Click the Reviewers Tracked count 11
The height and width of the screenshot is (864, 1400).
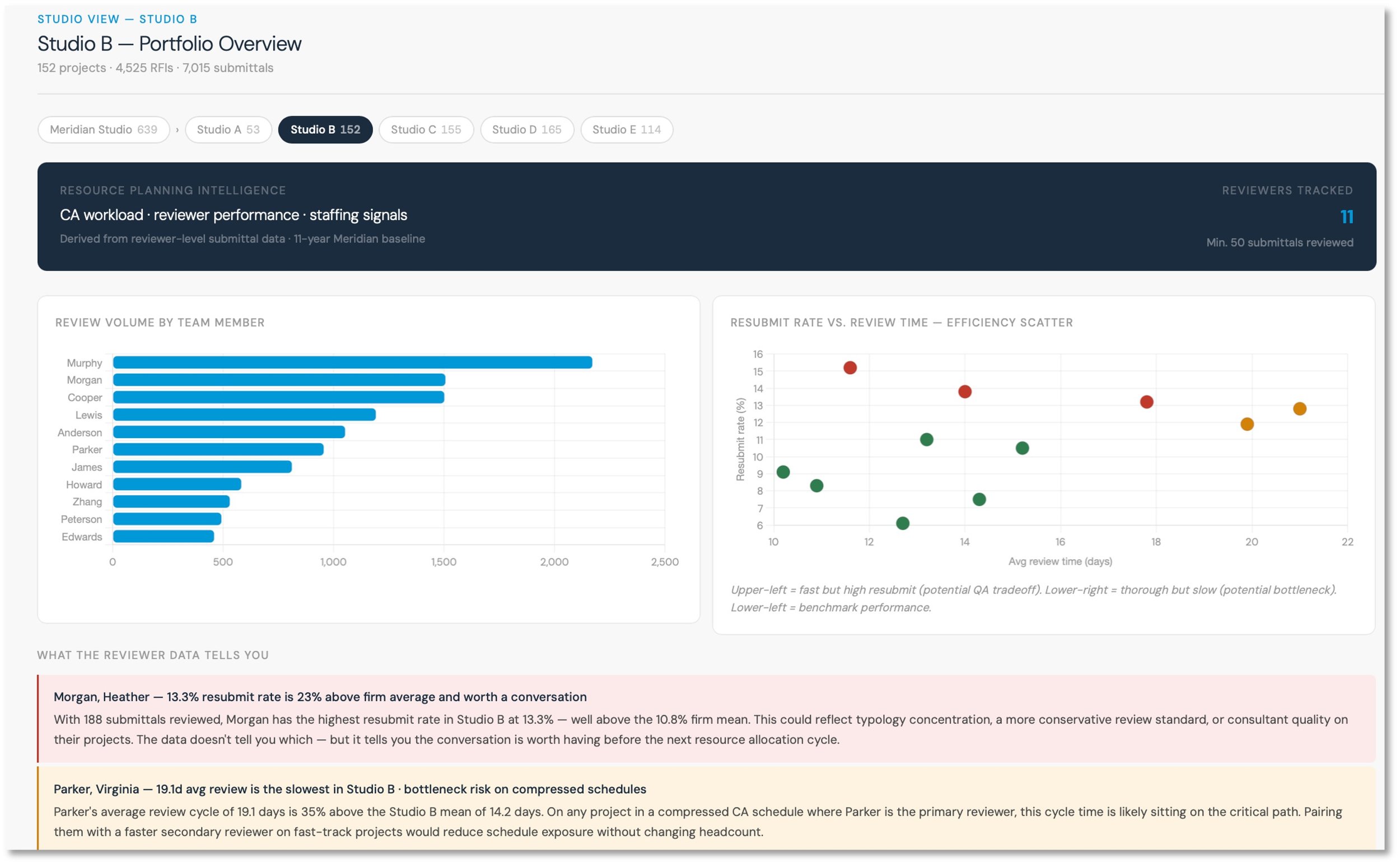(x=1347, y=217)
